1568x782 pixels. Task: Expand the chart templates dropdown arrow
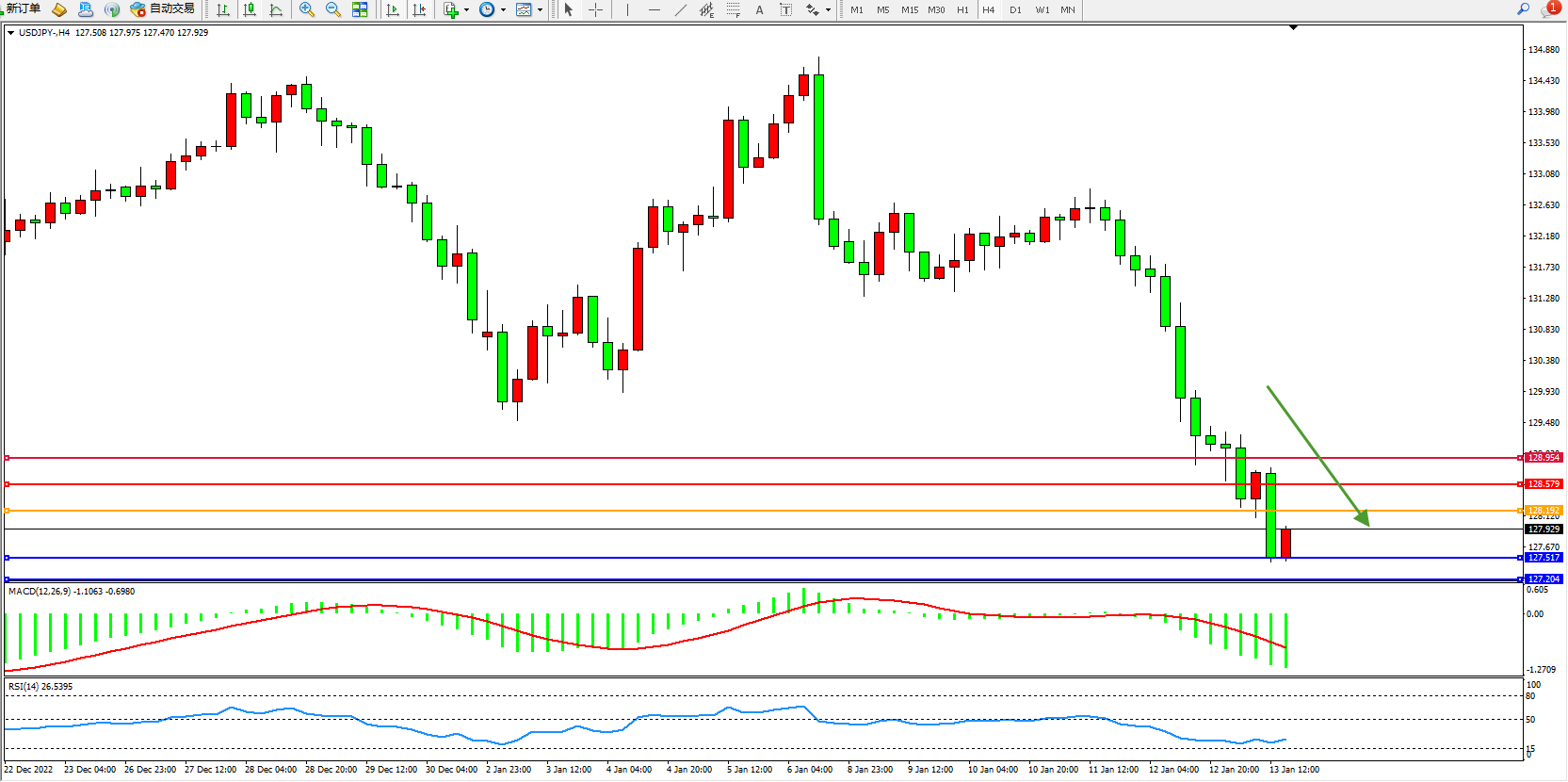(x=540, y=10)
